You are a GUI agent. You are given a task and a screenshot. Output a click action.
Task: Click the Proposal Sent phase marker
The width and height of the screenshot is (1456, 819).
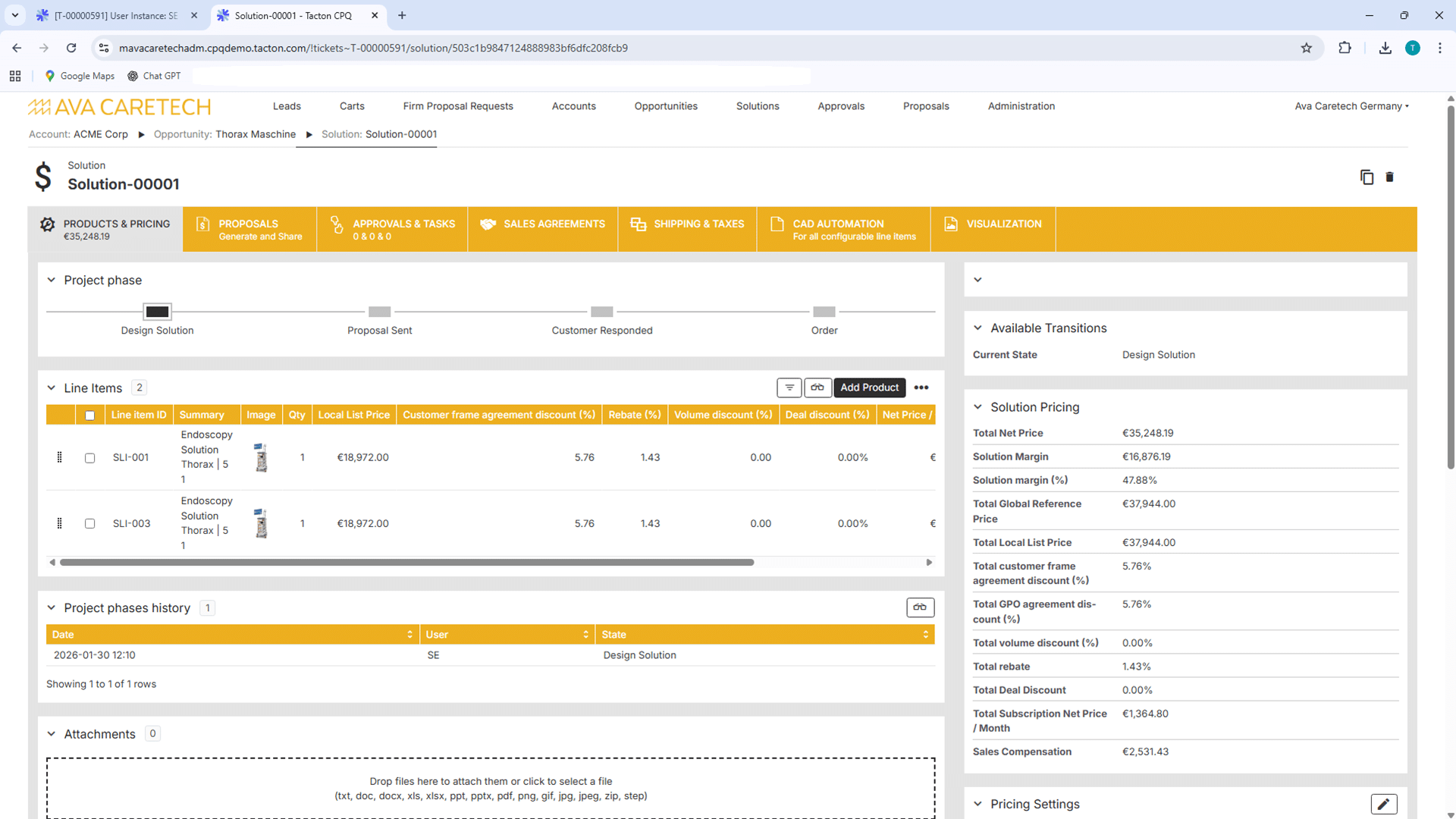tap(379, 312)
